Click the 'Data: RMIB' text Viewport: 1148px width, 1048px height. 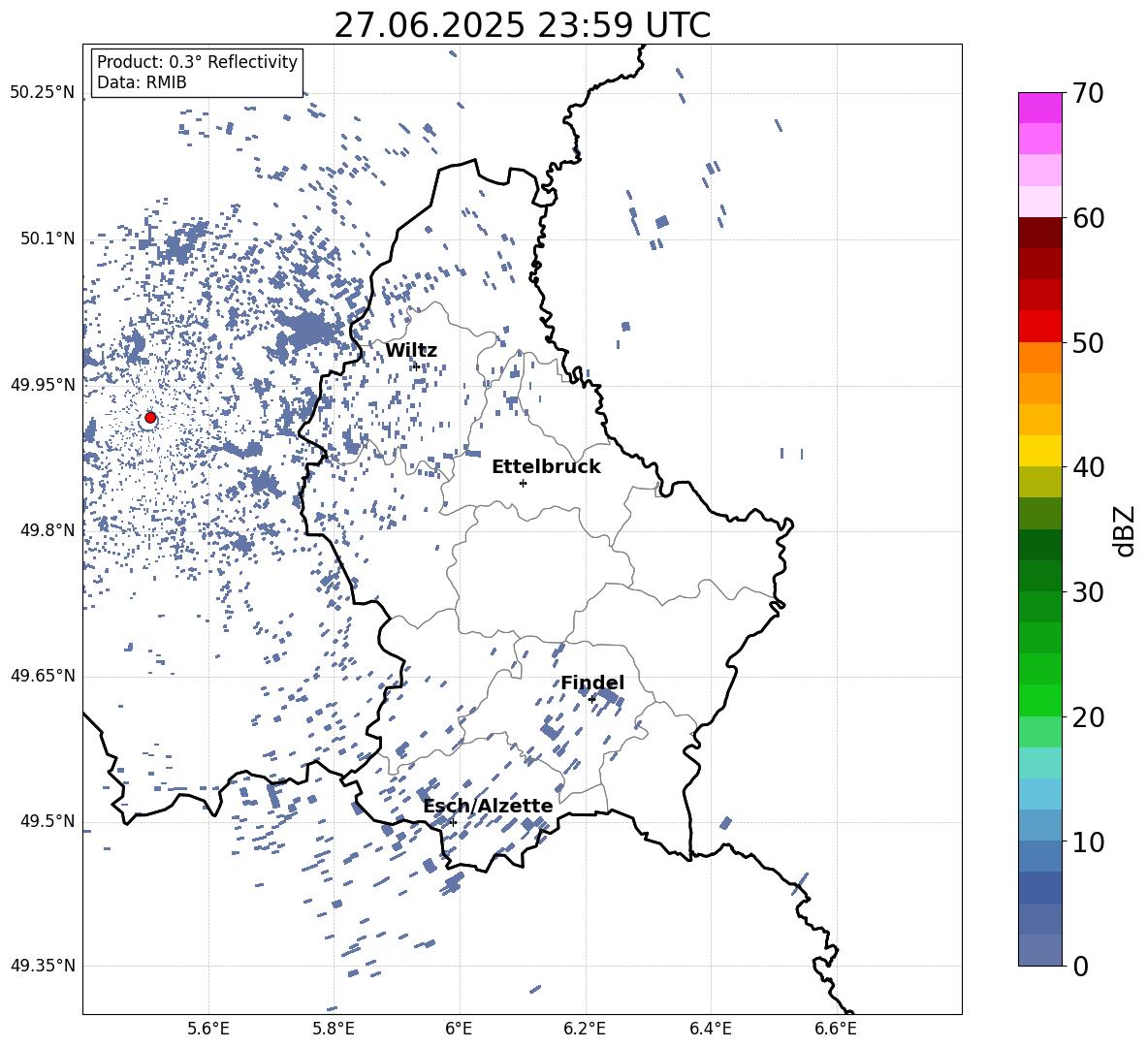[142, 82]
